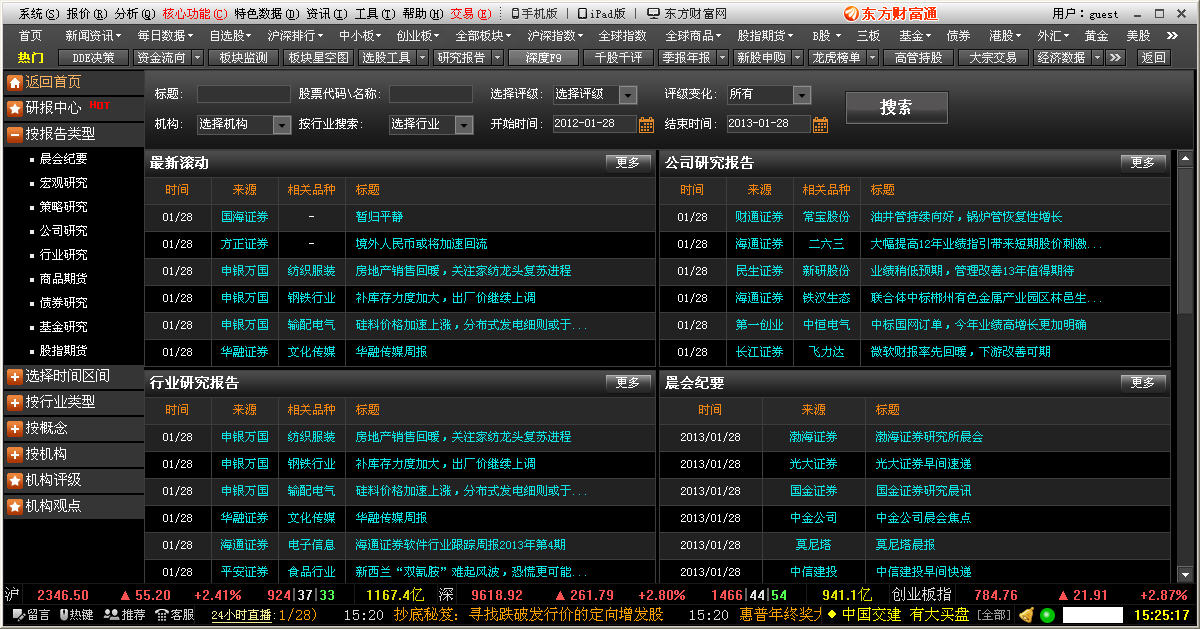The width and height of the screenshot is (1200, 629).
Task: Open the 选择评级 rating dropdown
Action: pyautogui.click(x=627, y=95)
